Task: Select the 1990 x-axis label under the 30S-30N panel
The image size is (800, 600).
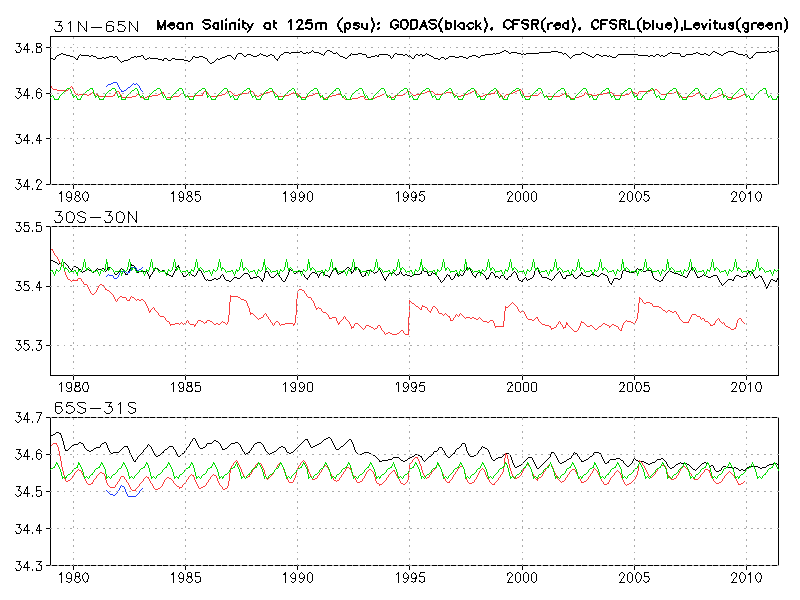Action: 298,388
